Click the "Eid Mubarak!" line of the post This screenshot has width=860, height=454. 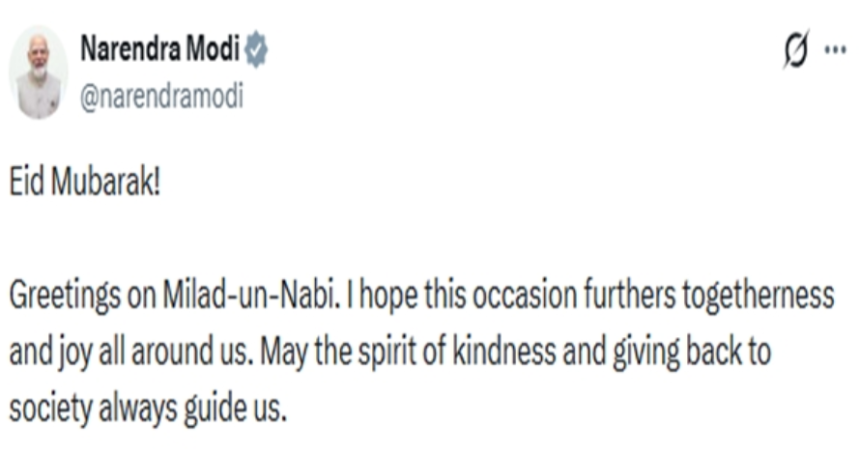coord(85,181)
